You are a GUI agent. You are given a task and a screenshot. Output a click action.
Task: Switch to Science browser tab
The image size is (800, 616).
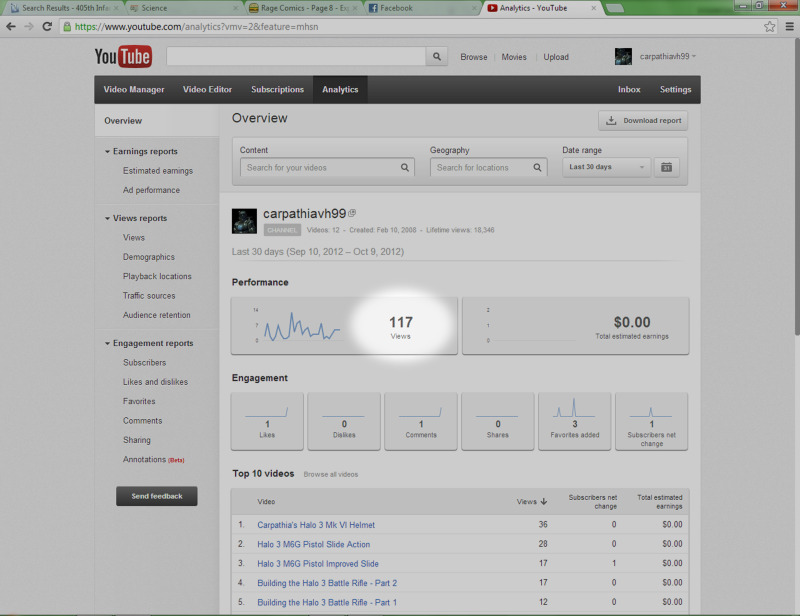pyautogui.click(x=183, y=8)
